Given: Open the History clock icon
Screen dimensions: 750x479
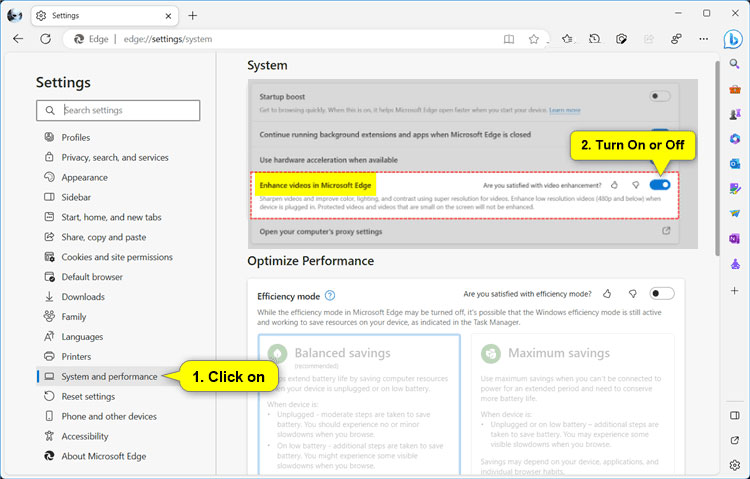Looking at the screenshot, I should tap(595, 39).
